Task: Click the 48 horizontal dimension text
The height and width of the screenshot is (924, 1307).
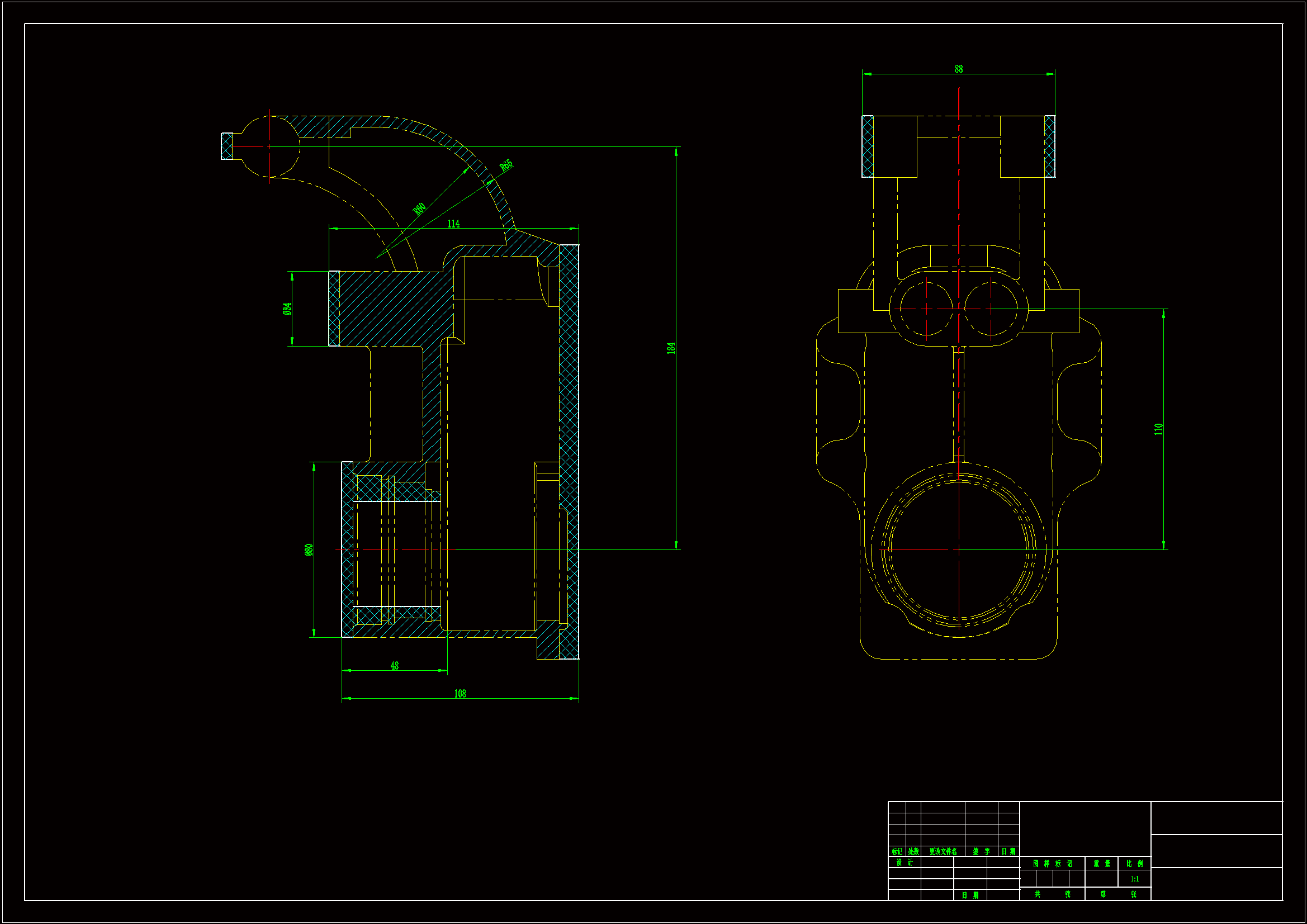Action: tap(395, 666)
